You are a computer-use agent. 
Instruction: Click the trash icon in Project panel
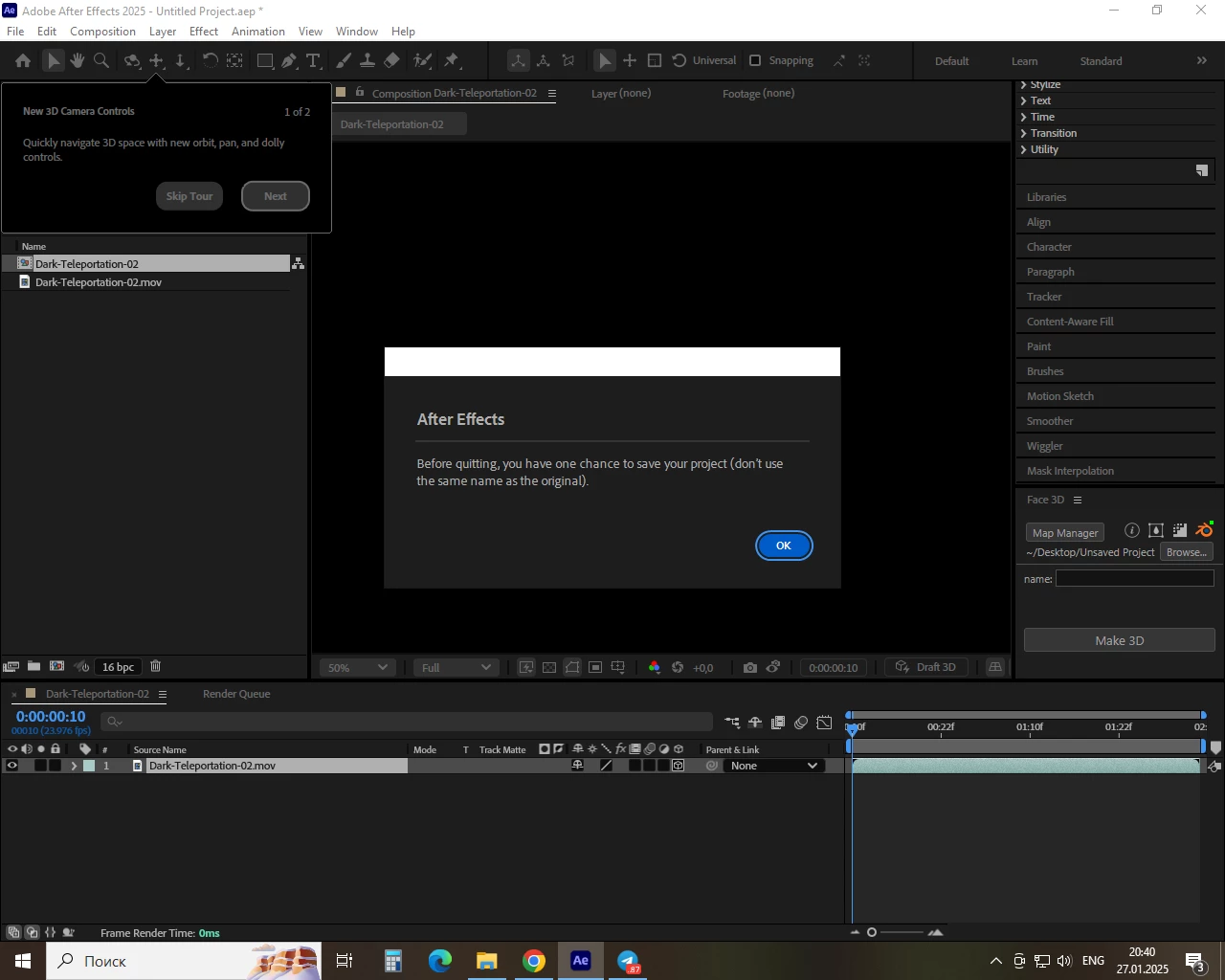156,666
